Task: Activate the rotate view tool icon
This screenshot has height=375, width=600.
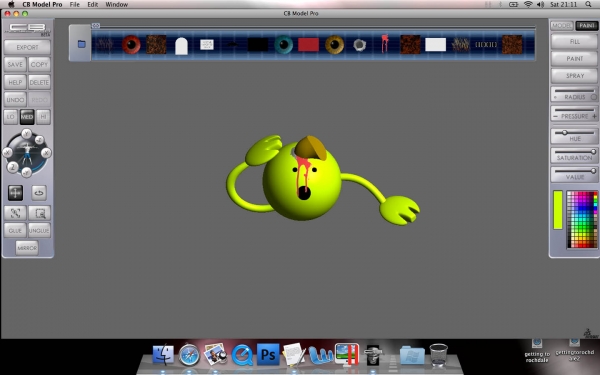Action: (x=39, y=193)
